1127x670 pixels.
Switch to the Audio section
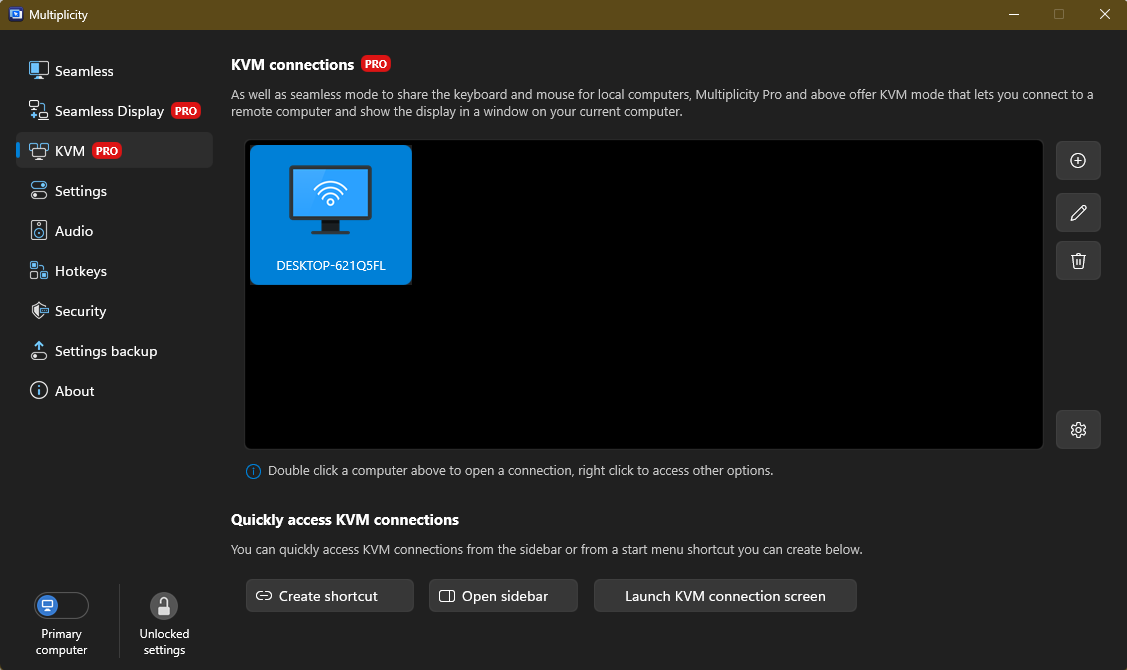[x=73, y=231]
